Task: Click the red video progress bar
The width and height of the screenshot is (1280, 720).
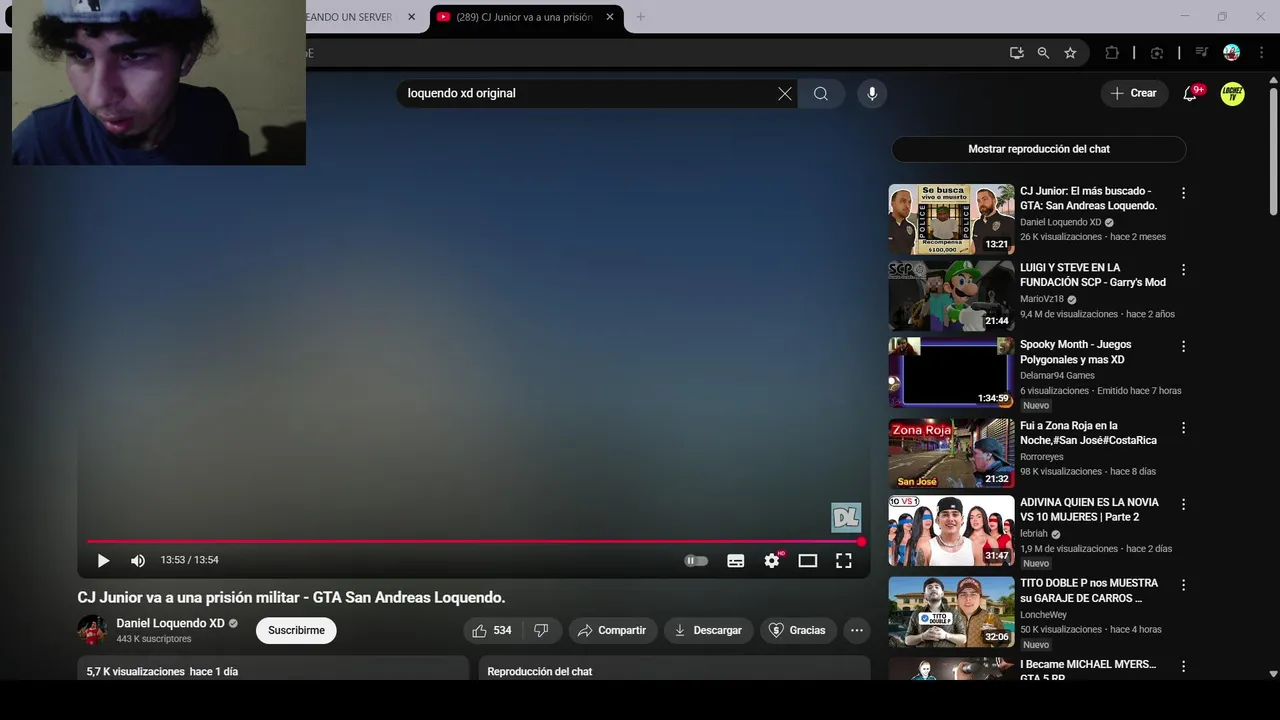Action: pos(474,542)
